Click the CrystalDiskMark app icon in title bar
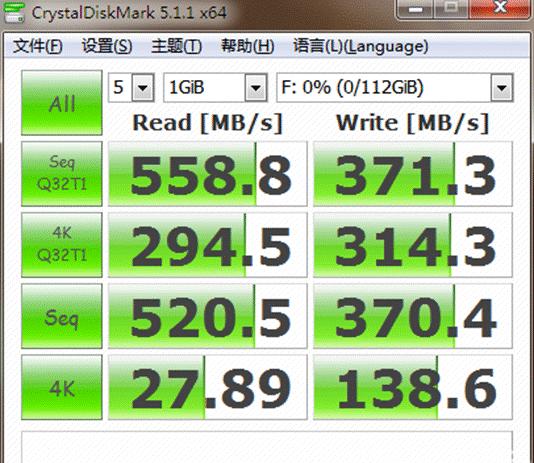Image resolution: width=534 pixels, height=463 pixels. coord(14,12)
